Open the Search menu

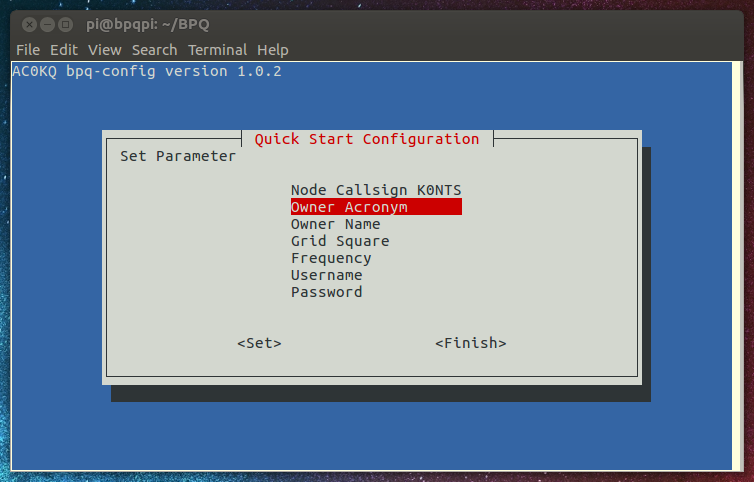point(154,50)
